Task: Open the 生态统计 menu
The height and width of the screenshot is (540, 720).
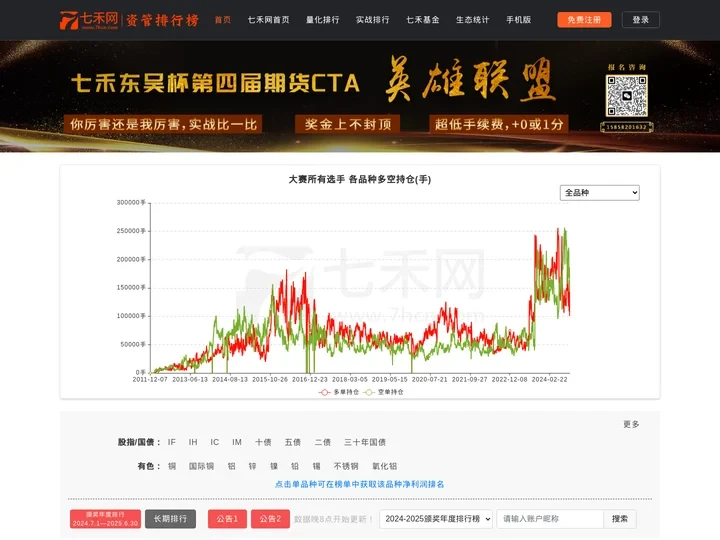Action: 472,20
